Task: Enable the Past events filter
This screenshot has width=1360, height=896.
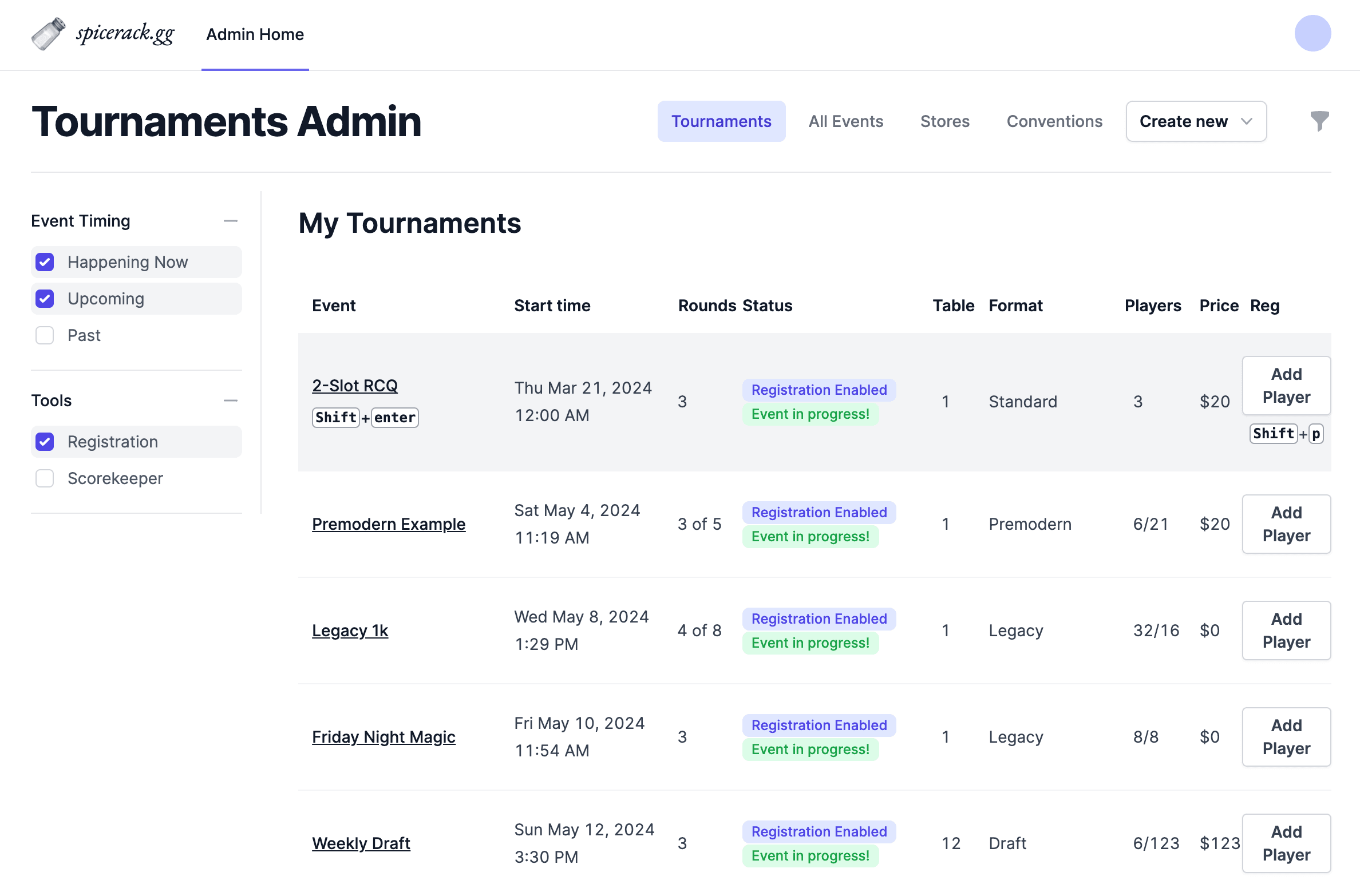Action: click(45, 335)
